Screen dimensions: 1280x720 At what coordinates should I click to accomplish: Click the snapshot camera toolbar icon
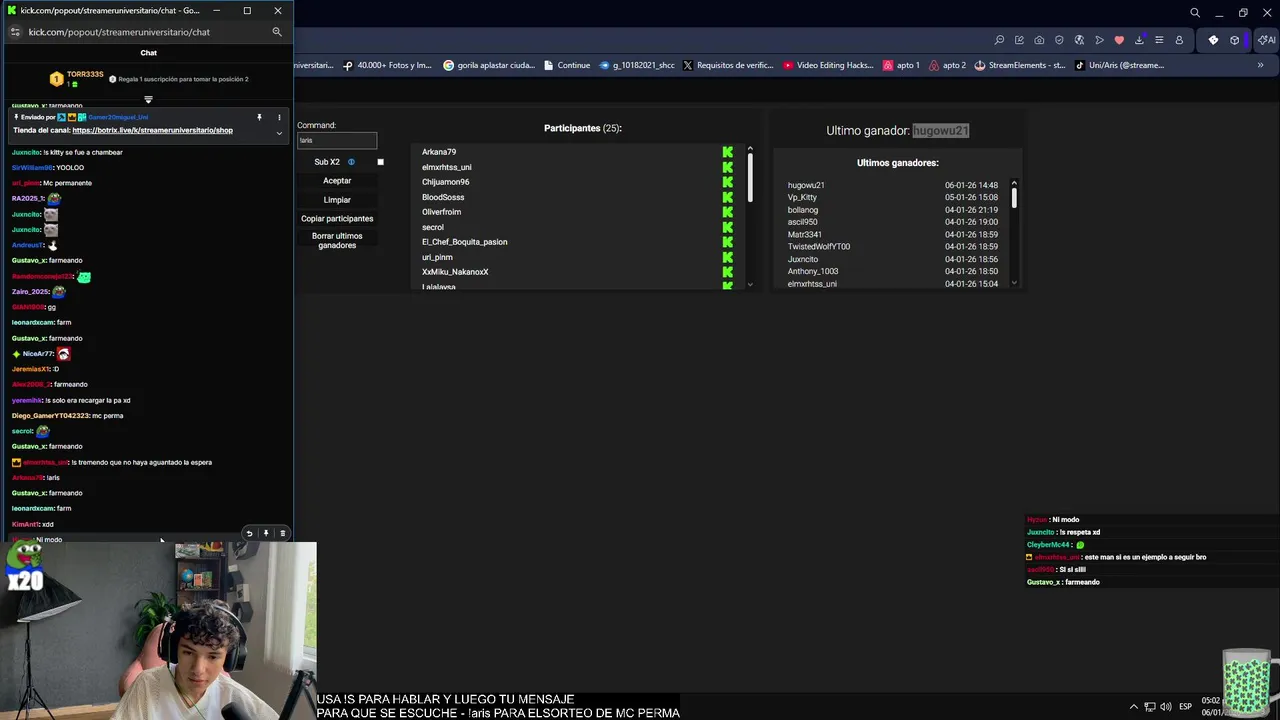1039,40
